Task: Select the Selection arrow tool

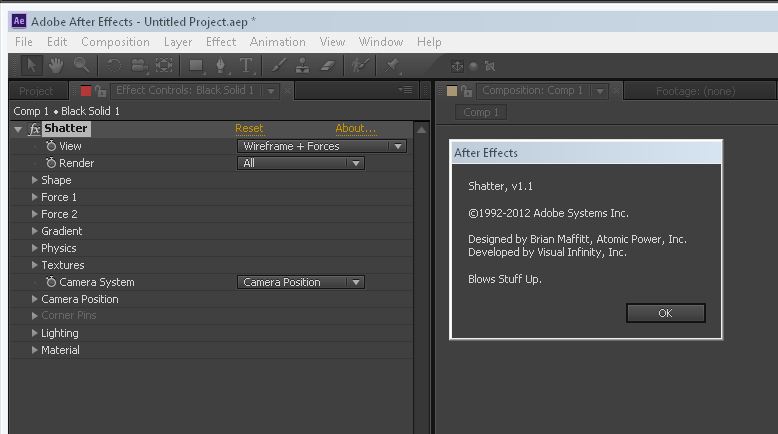Action: [31, 65]
